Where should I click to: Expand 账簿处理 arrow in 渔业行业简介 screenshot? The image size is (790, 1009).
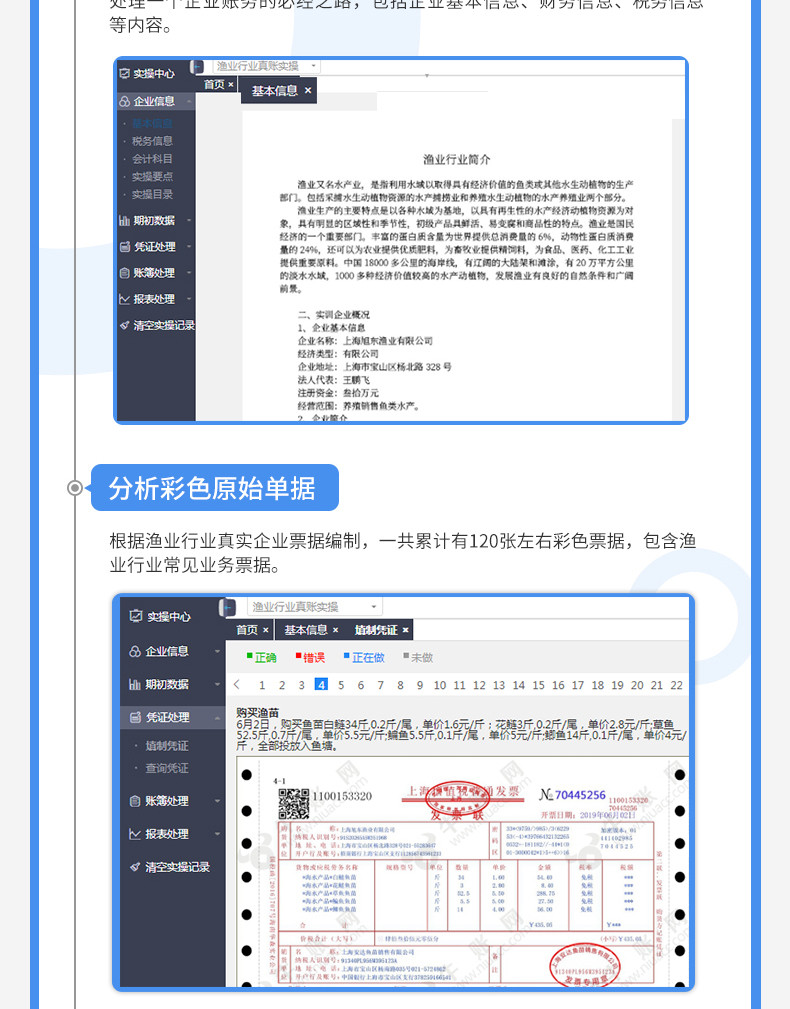(189, 273)
